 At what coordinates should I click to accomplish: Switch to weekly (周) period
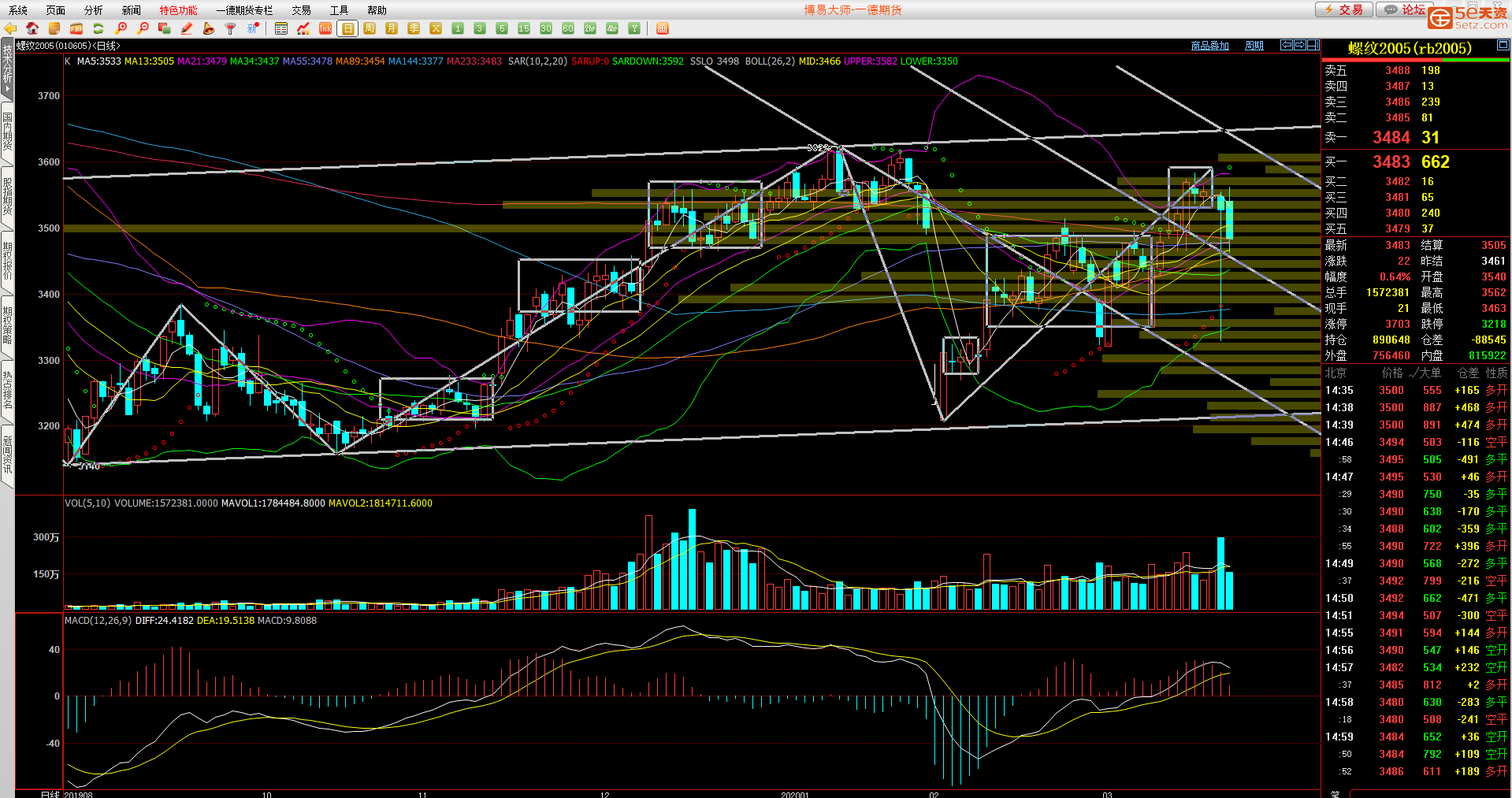click(369, 28)
